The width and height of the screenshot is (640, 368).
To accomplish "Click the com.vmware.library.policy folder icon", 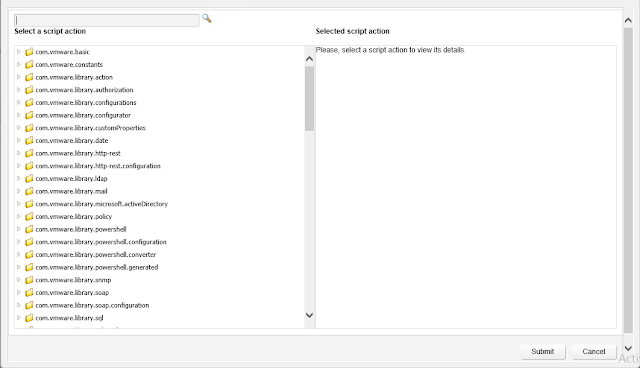I will [29, 216].
